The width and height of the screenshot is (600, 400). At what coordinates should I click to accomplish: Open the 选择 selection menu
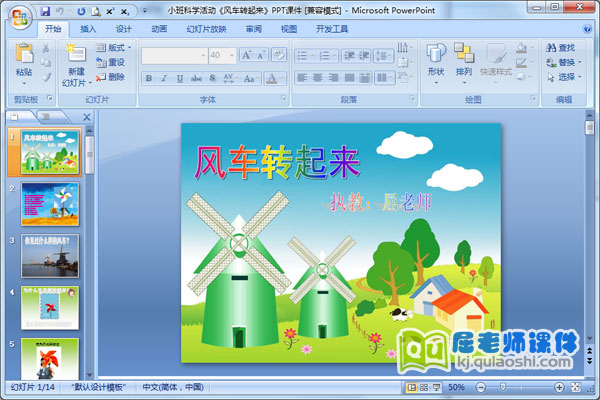564,77
